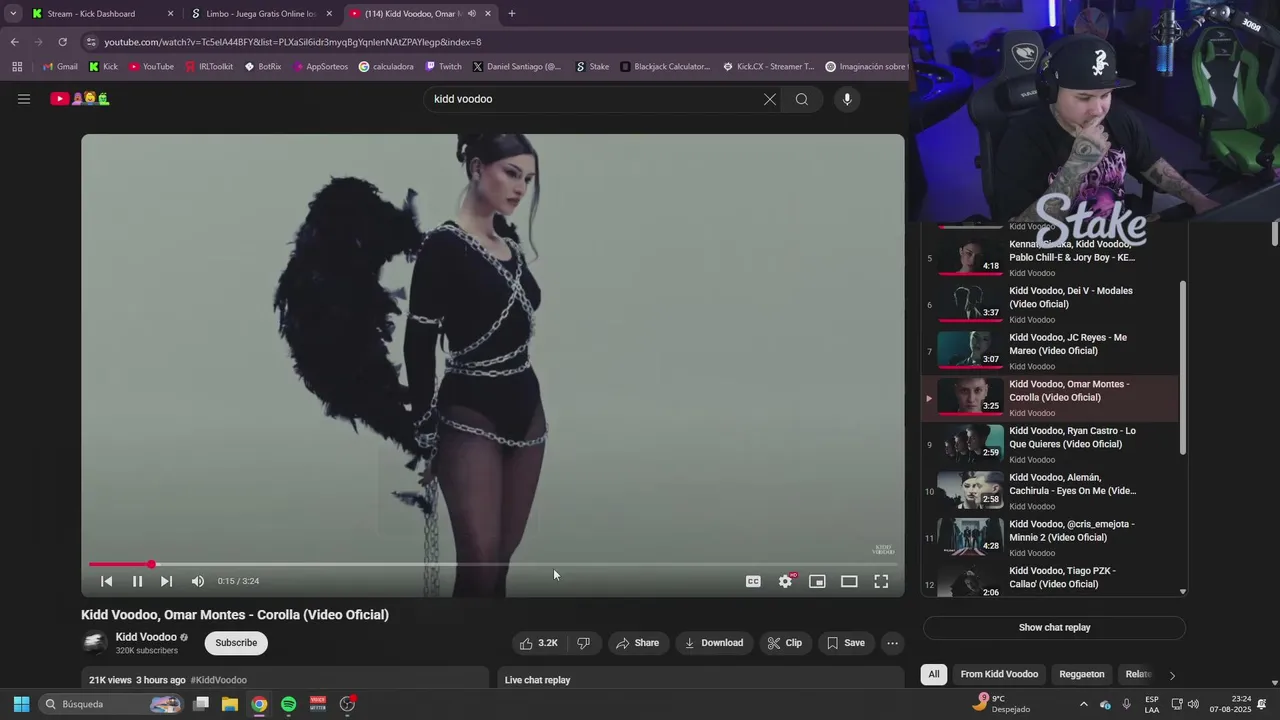Toggle theater mode view
This screenshot has width=1280, height=720.
pyautogui.click(x=849, y=581)
